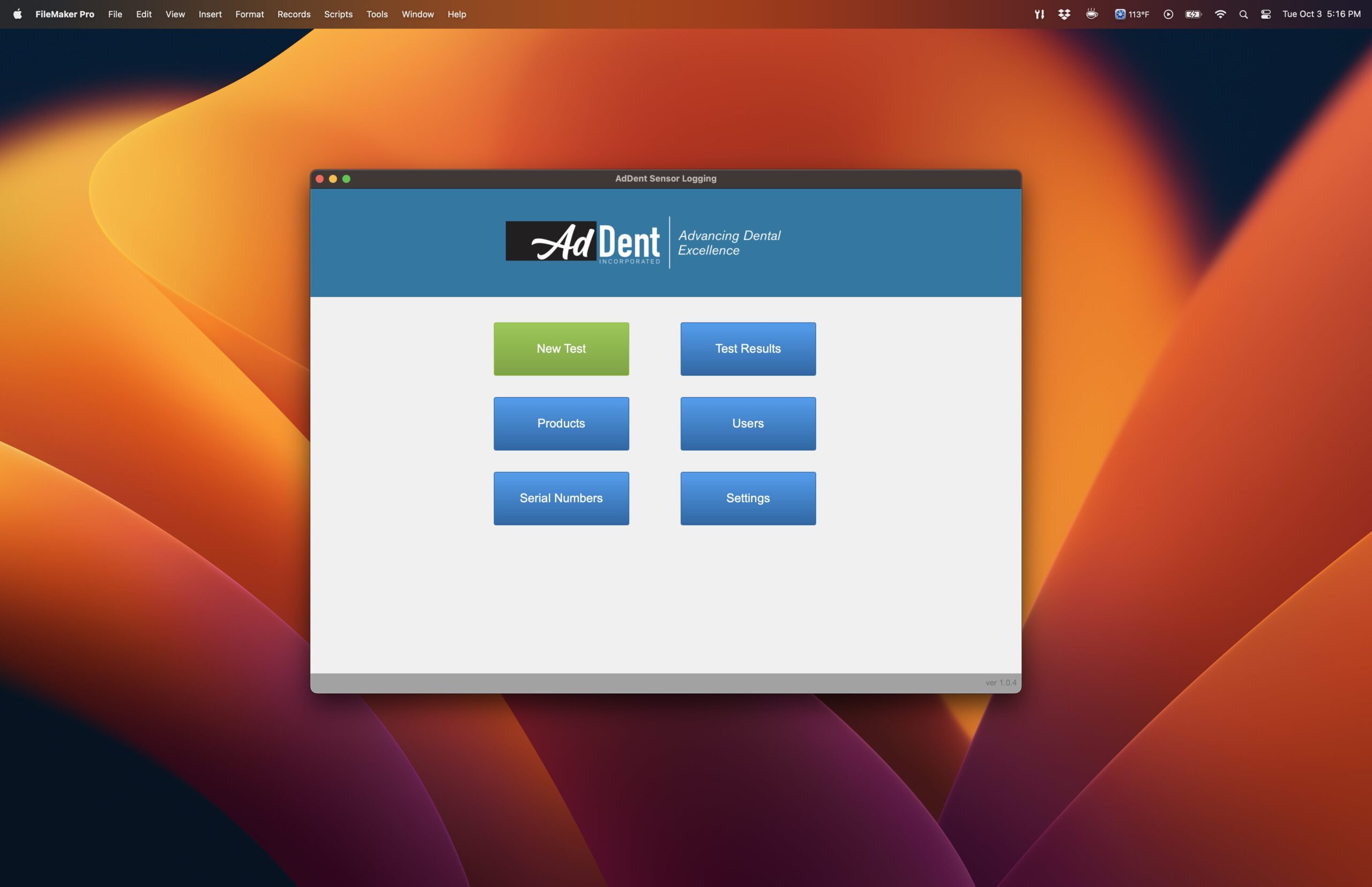Close the AdDent Sensor Logging window
Image resolution: width=1372 pixels, height=887 pixels.
click(x=319, y=178)
